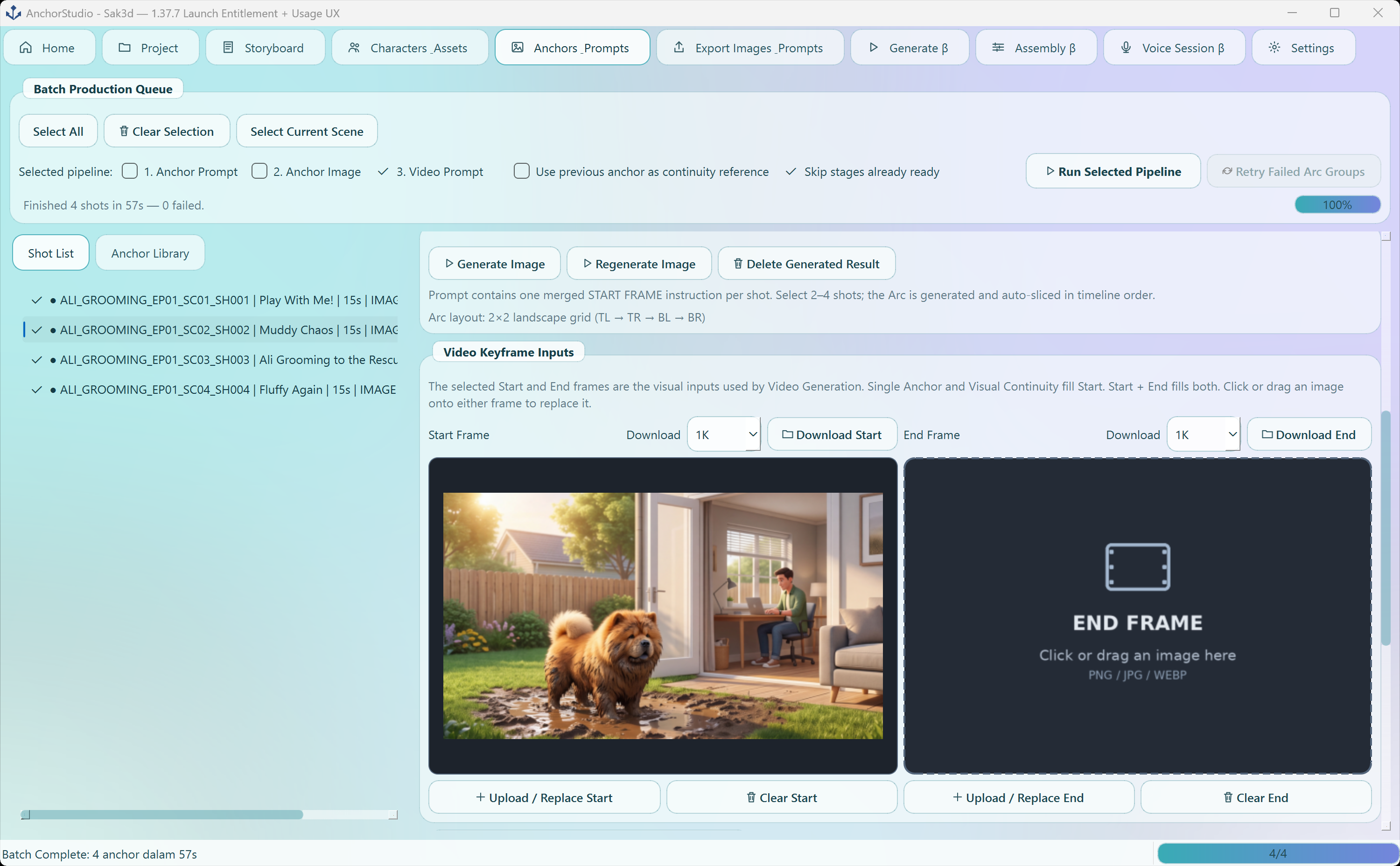Viewport: 1400px width, 866px height.
Task: Open the Home tab
Action: coord(49,48)
